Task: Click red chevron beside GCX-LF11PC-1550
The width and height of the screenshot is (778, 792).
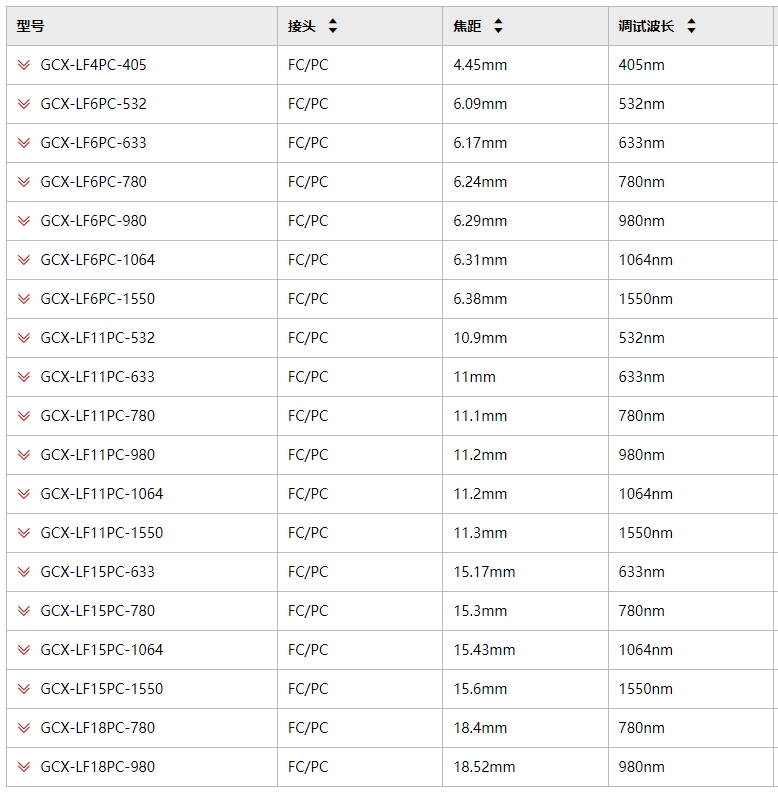Action: click(24, 533)
